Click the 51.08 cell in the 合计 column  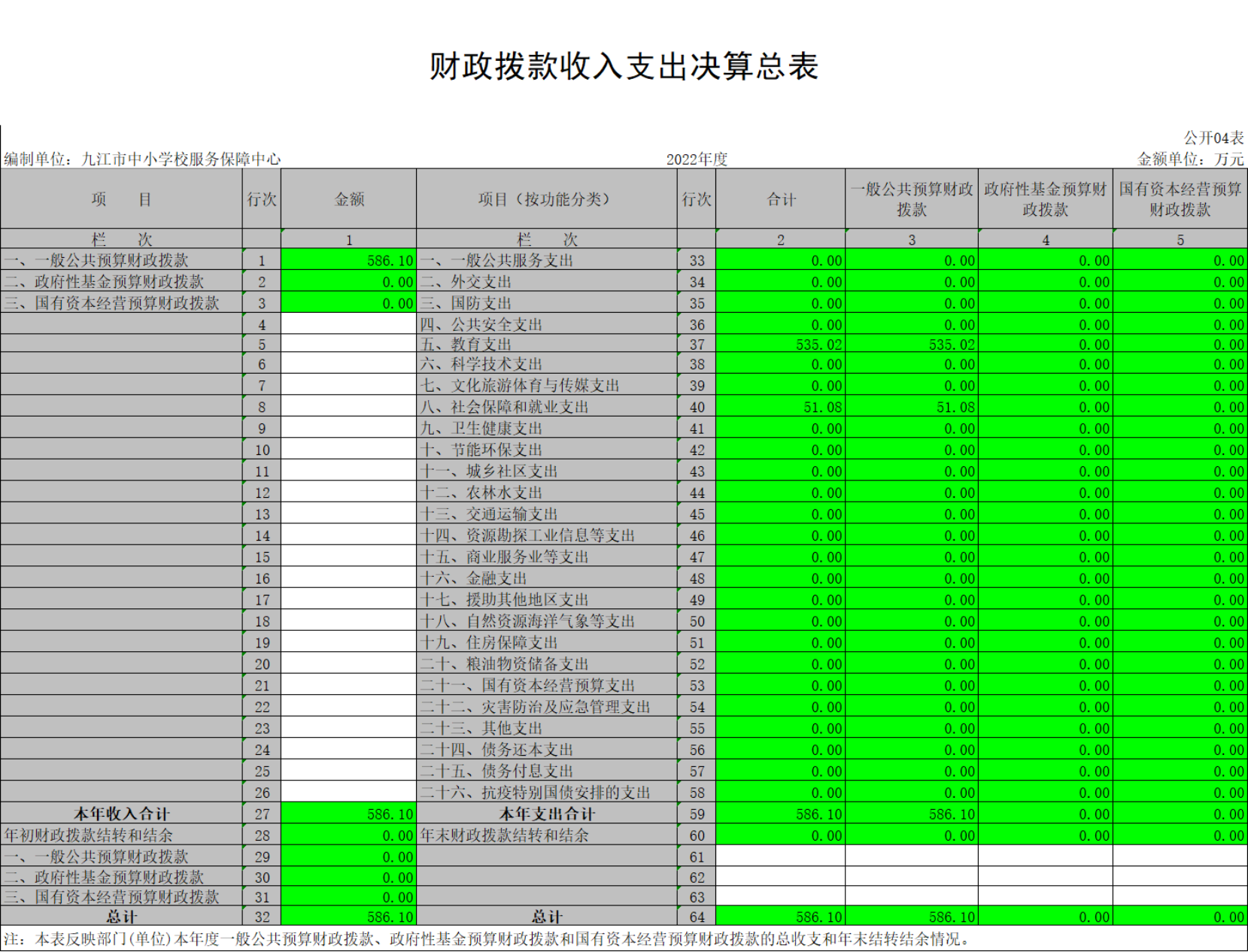click(x=780, y=407)
